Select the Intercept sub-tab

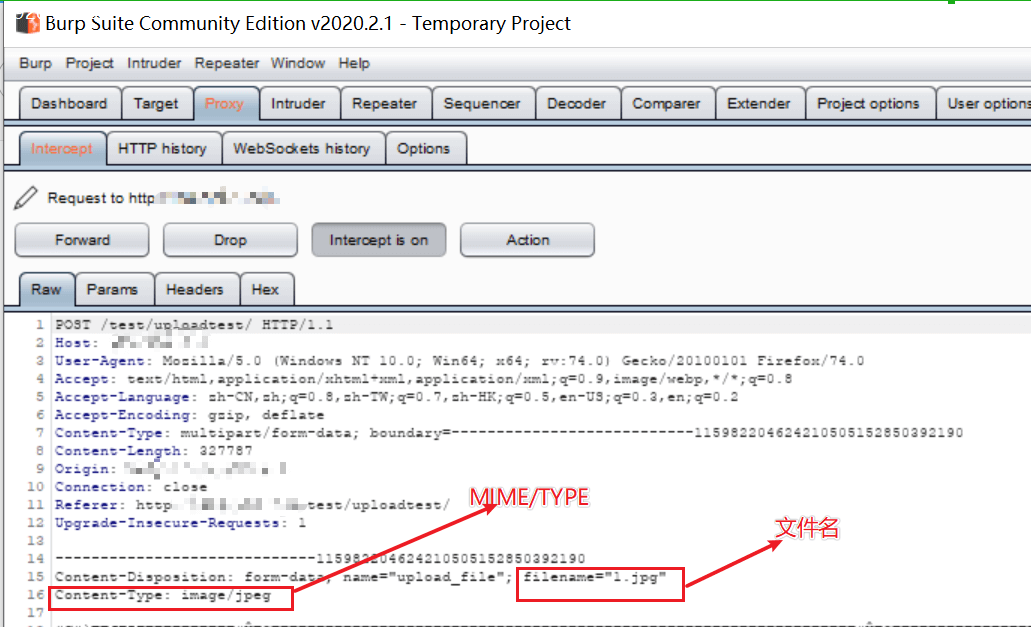[x=62, y=149]
